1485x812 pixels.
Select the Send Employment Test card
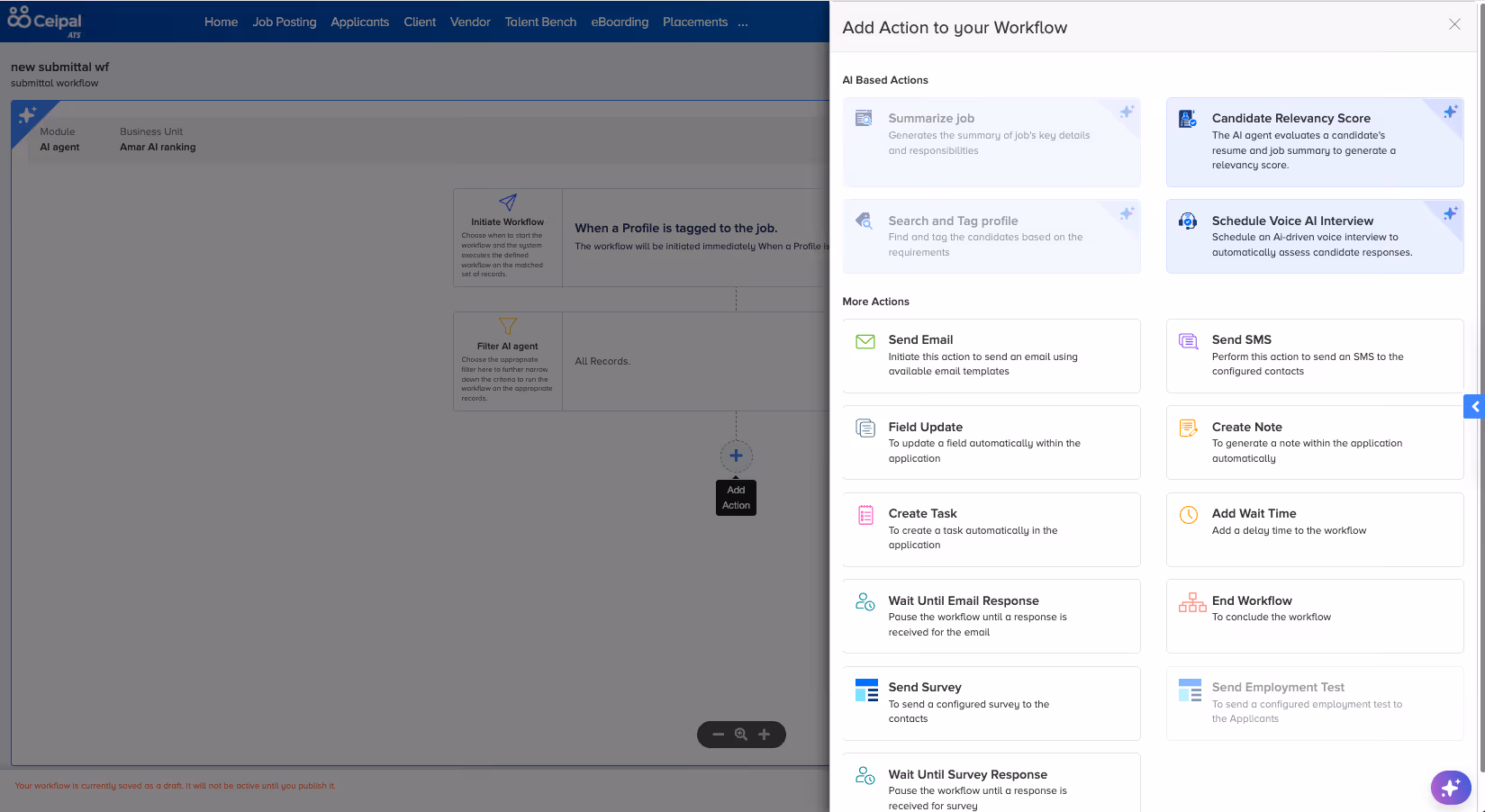point(1315,703)
